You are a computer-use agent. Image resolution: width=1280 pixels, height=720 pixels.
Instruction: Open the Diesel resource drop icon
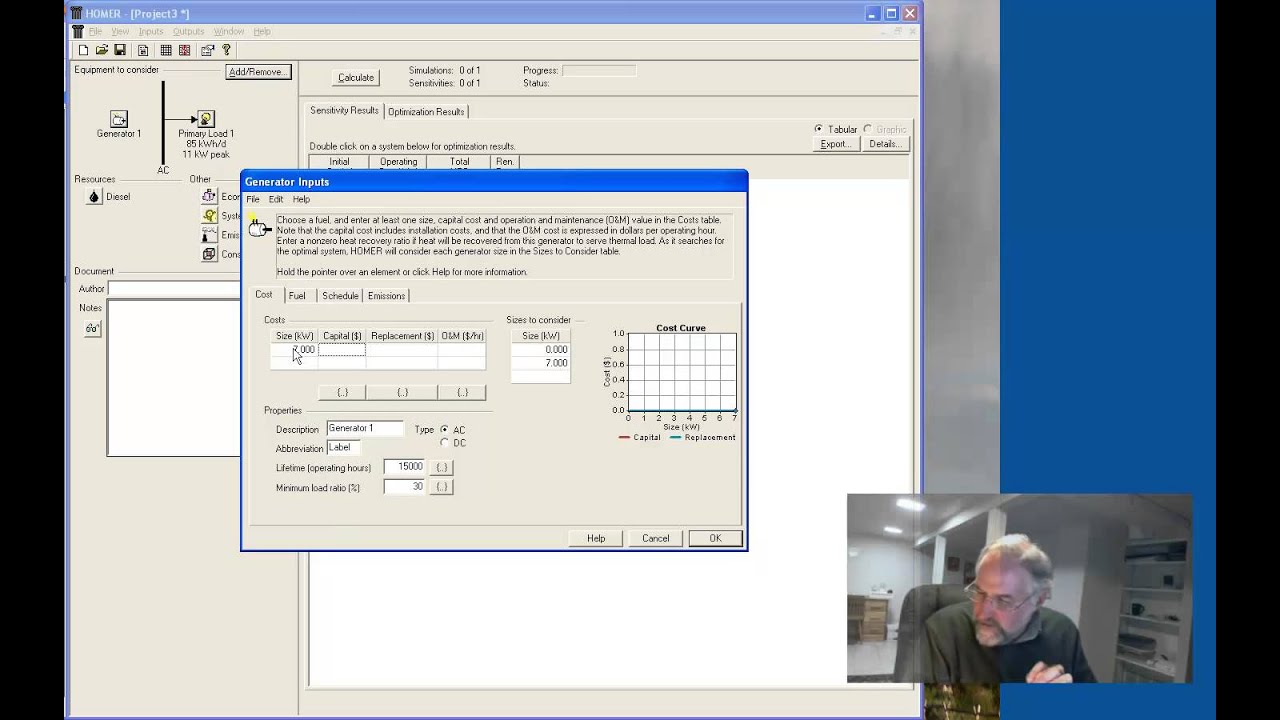(94, 196)
